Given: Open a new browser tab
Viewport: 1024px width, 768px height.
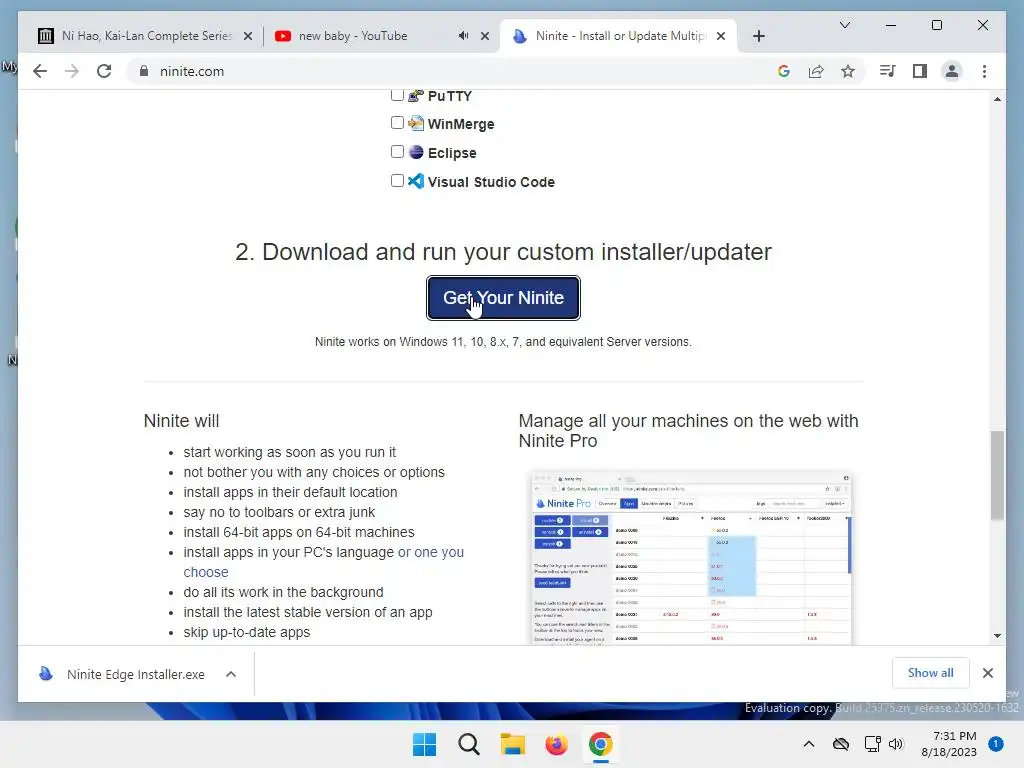Looking at the screenshot, I should point(758,37).
